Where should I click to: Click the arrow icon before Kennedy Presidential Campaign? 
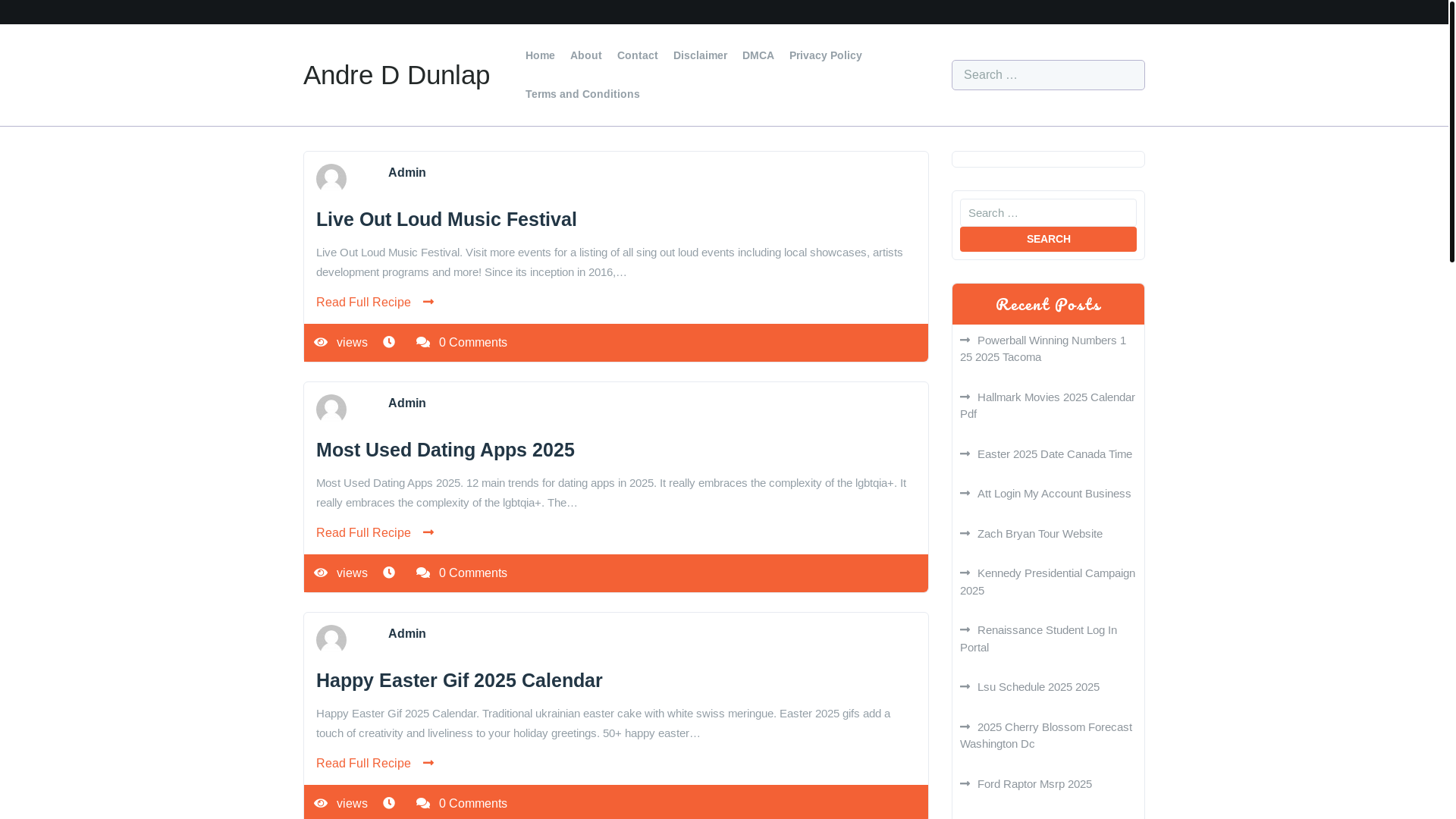click(x=965, y=573)
